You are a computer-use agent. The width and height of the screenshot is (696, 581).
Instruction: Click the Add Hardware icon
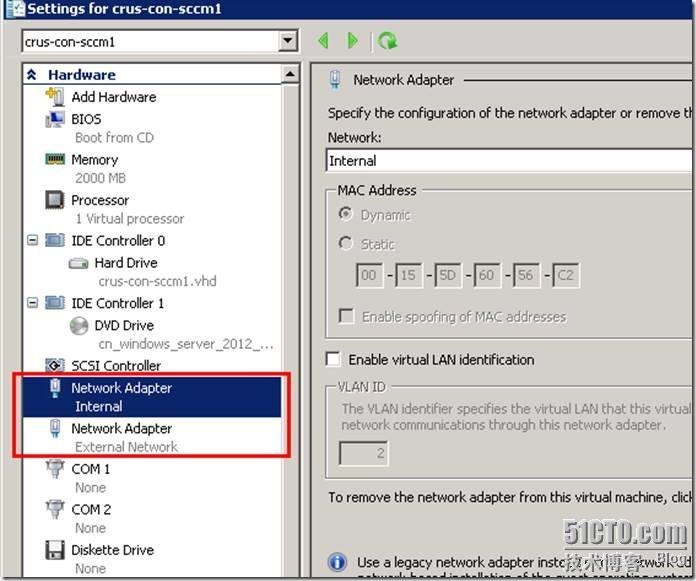click(55, 97)
